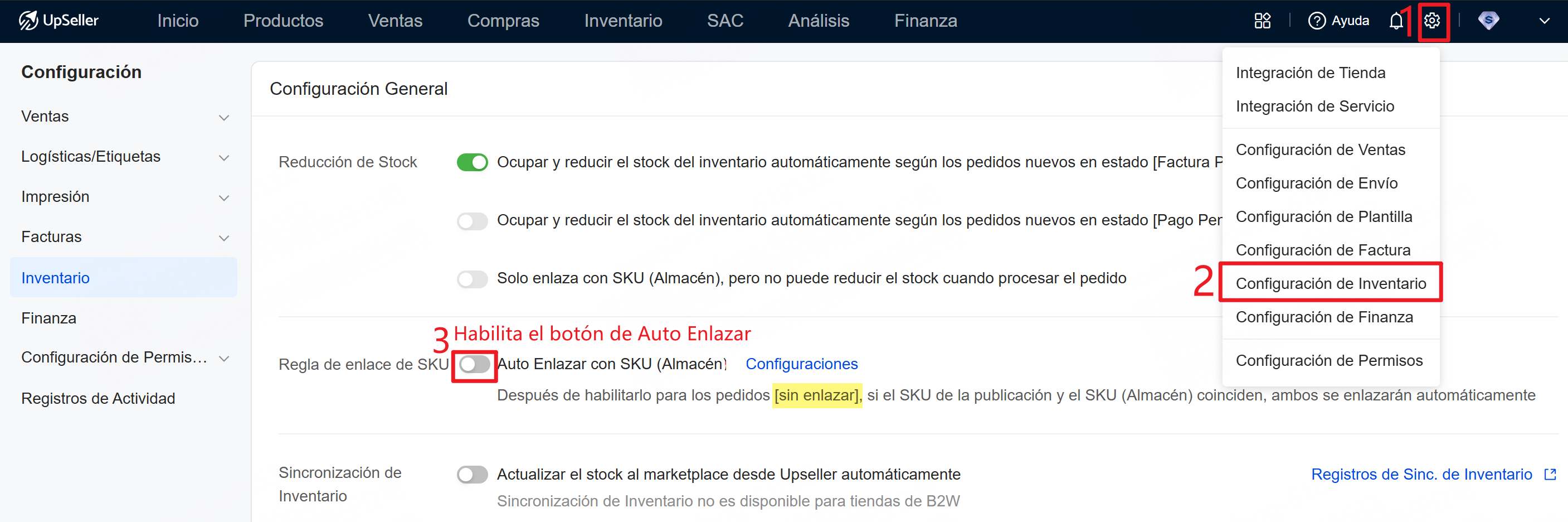The width and height of the screenshot is (1568, 522).
Task: Go to Inicio menu
Action: pyautogui.click(x=178, y=21)
